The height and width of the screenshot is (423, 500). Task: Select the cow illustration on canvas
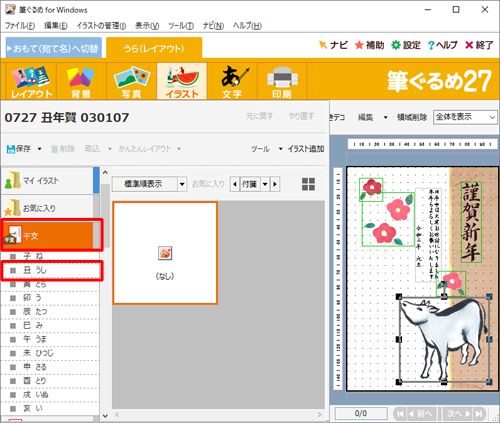pyautogui.click(x=444, y=339)
